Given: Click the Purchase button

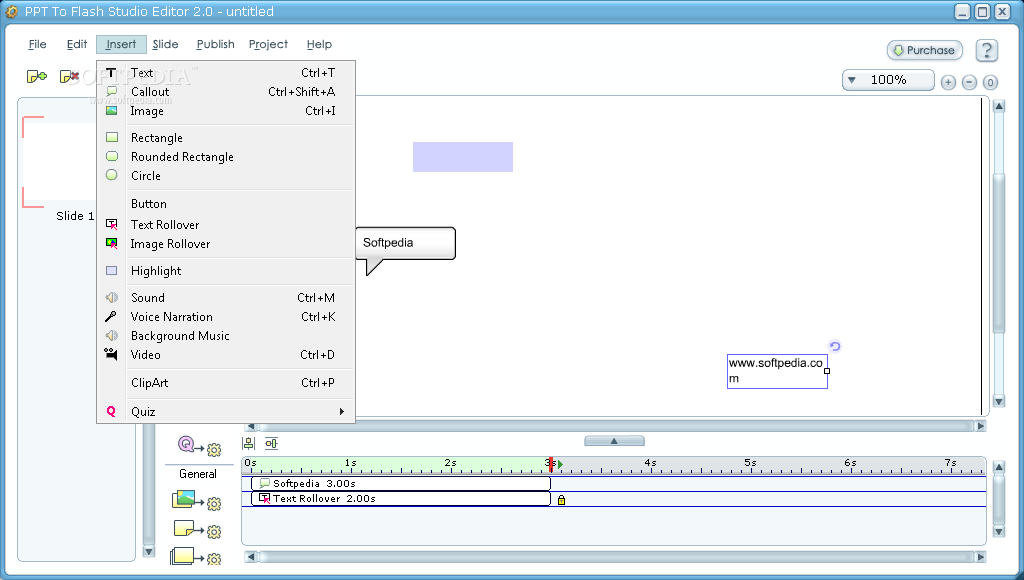Looking at the screenshot, I should [x=925, y=50].
